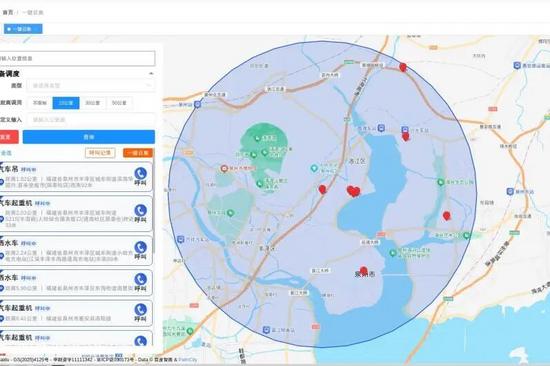Viewport: 550px width, 366px height.
Task: Click the red reset button
Action: pyautogui.click(x=8, y=137)
